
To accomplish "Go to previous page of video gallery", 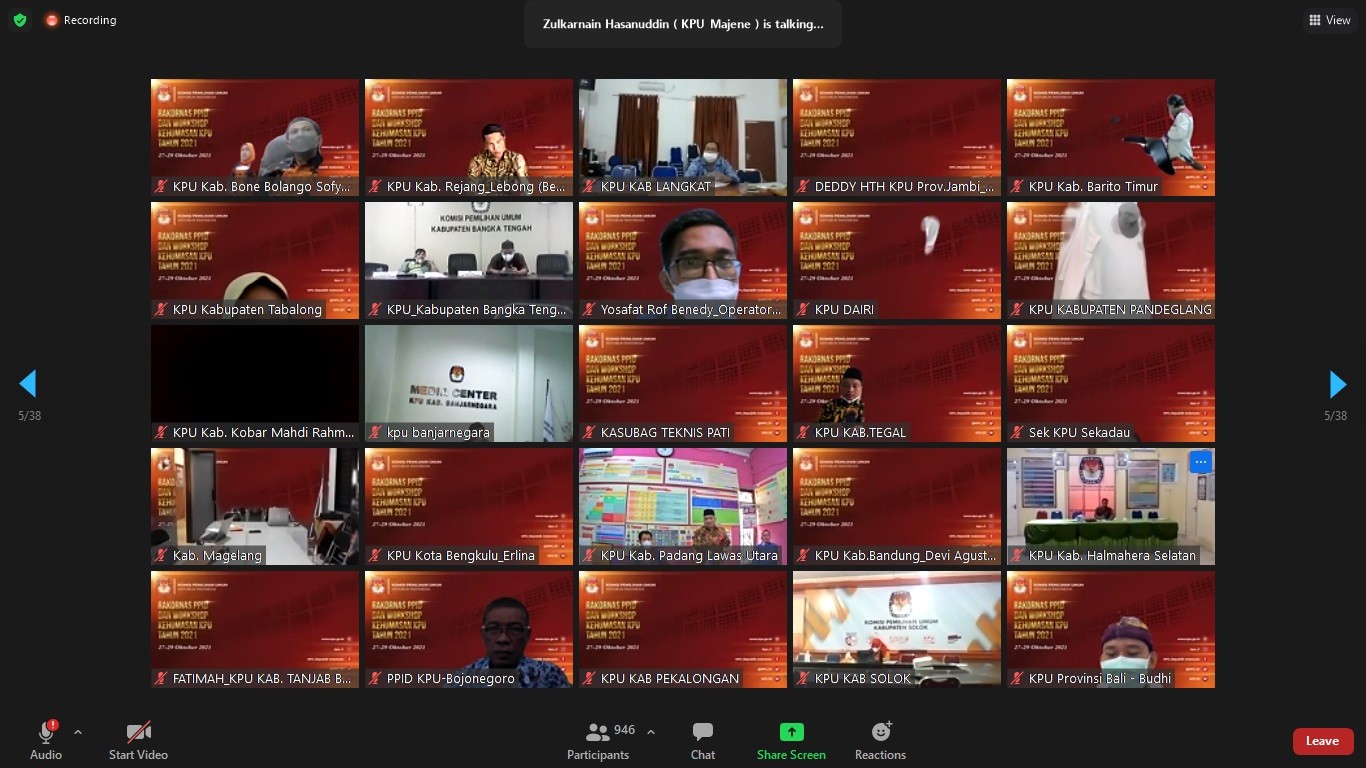I will click(28, 384).
